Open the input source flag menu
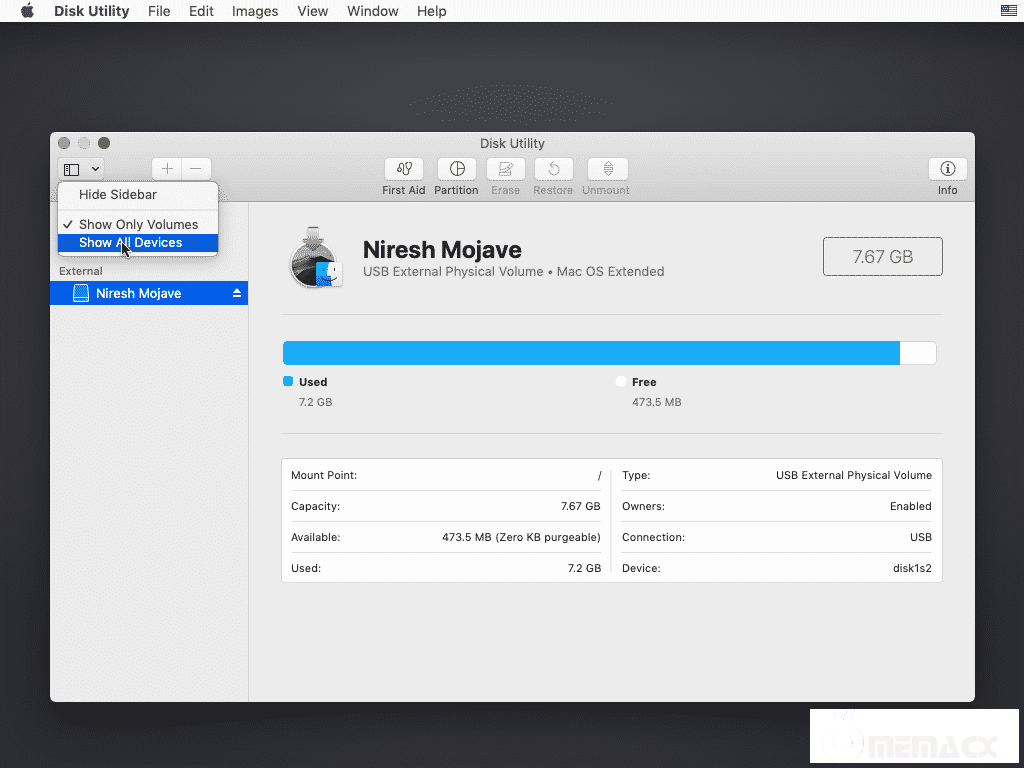Viewport: 1024px width, 768px height. [1008, 11]
